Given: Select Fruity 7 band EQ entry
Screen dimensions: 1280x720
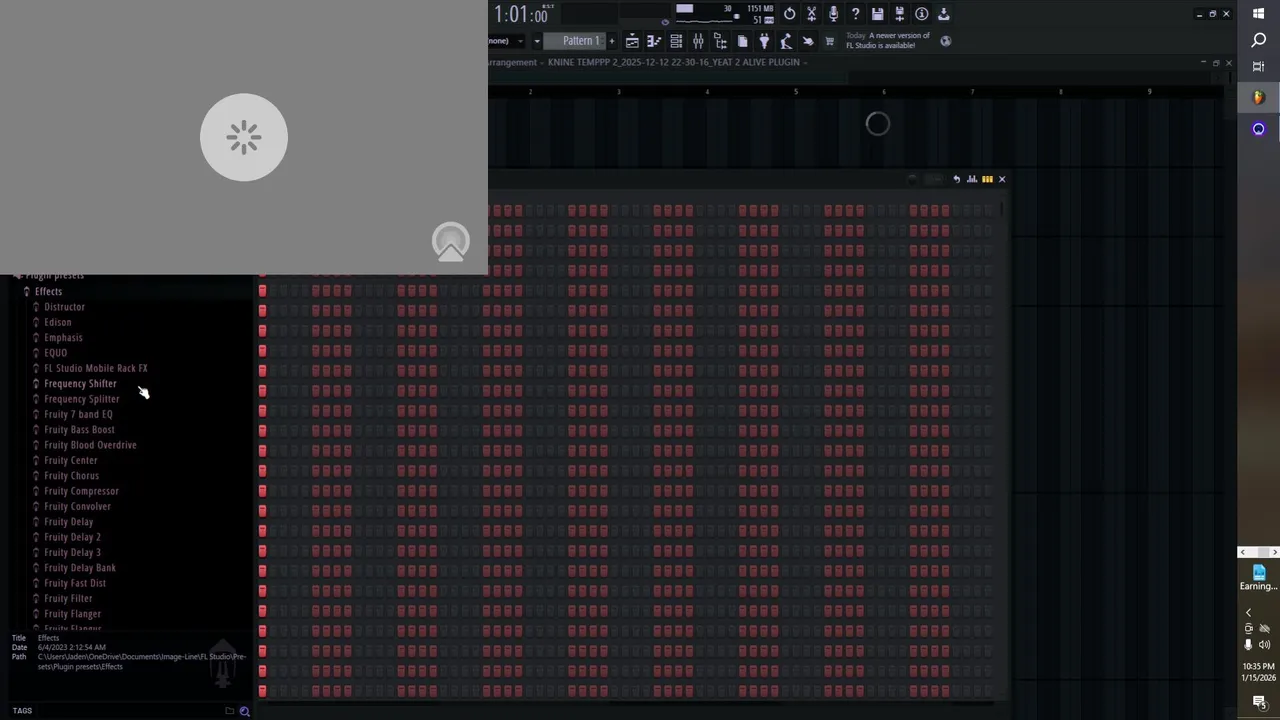Looking at the screenshot, I should point(78,414).
